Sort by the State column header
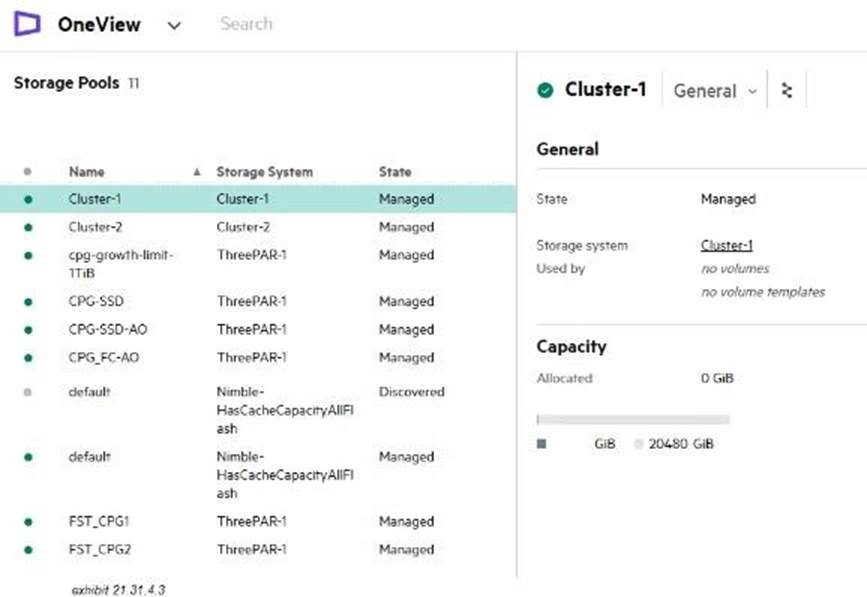The height and width of the screenshot is (597, 867). (x=395, y=172)
